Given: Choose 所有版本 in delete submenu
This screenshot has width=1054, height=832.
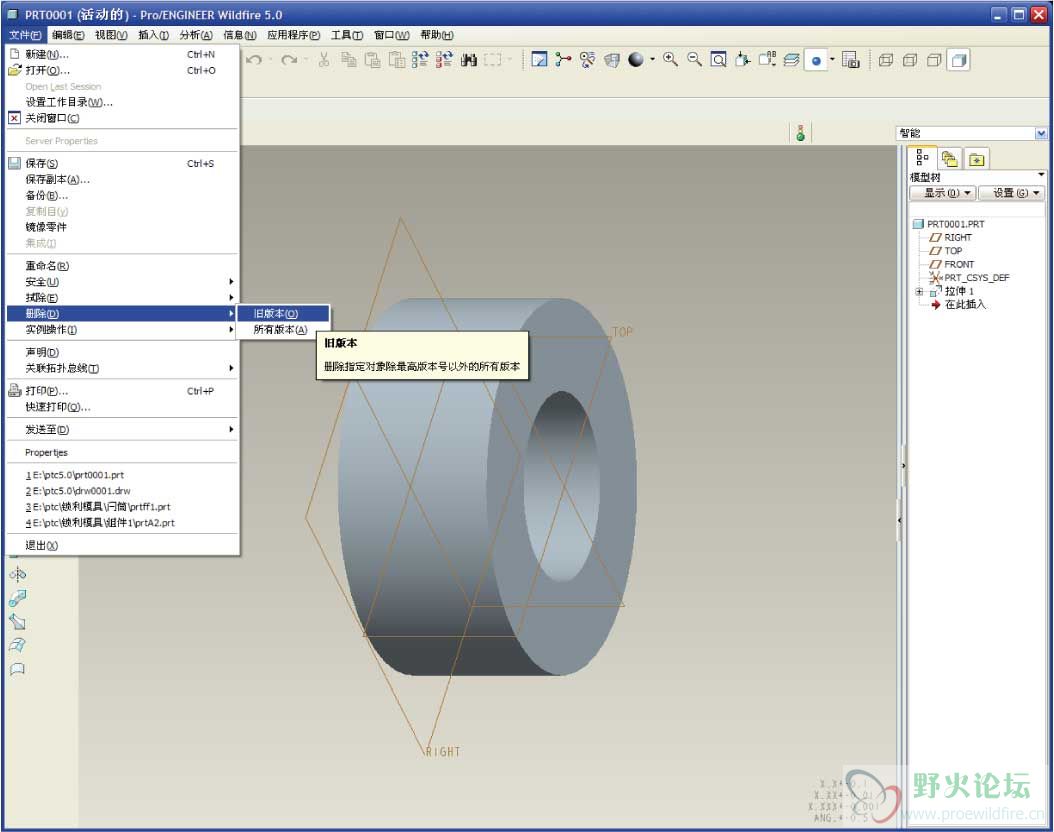Looking at the screenshot, I should (x=283, y=330).
